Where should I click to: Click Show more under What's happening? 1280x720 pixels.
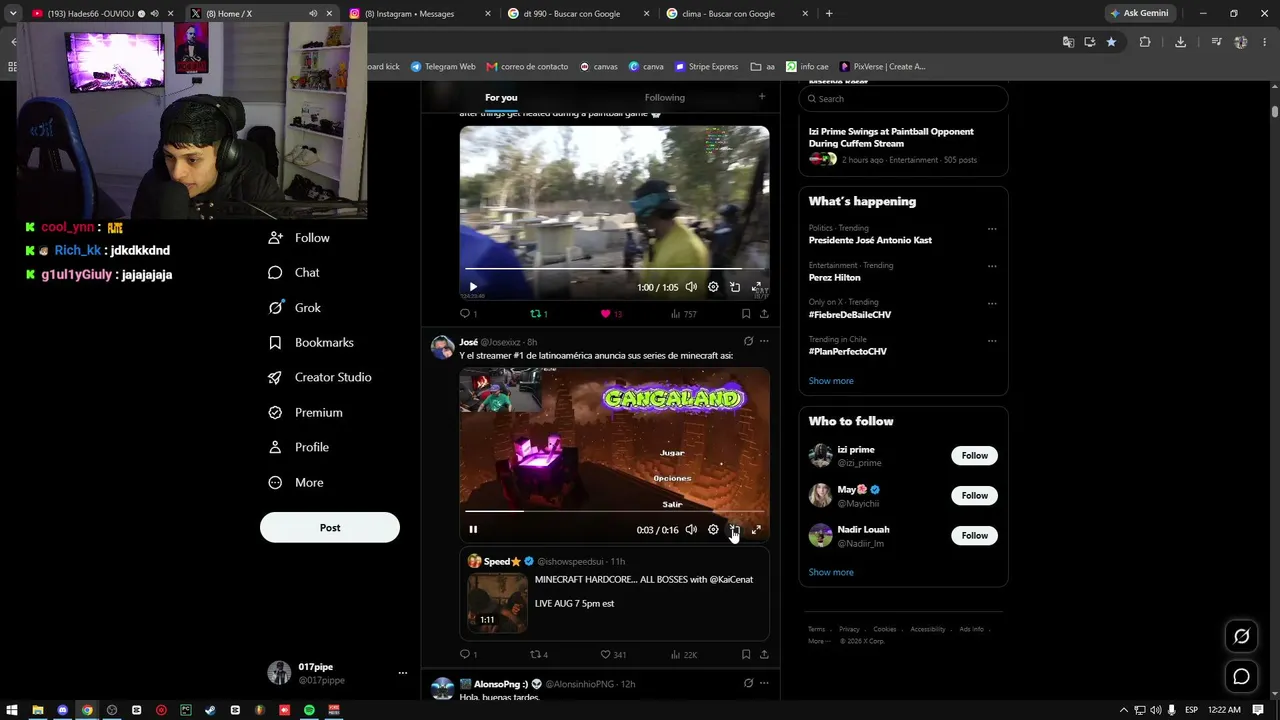[831, 381]
